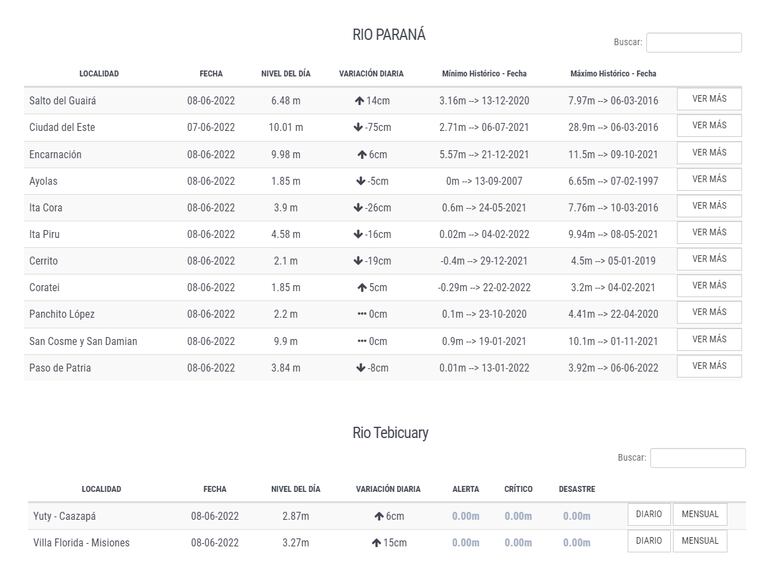
Task: Show Mensual data for Villa Florida - Misiones
Action: tap(700, 541)
